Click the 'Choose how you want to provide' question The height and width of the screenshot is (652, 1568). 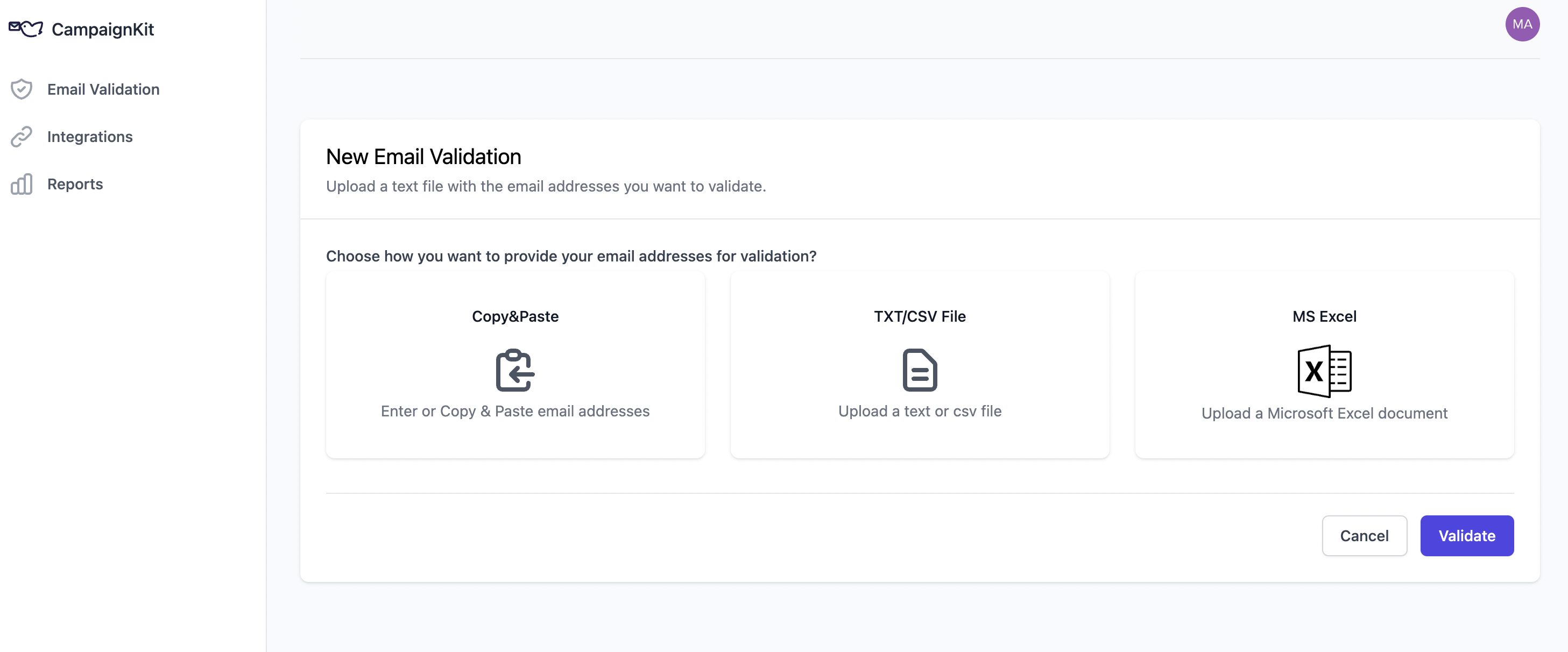point(571,256)
